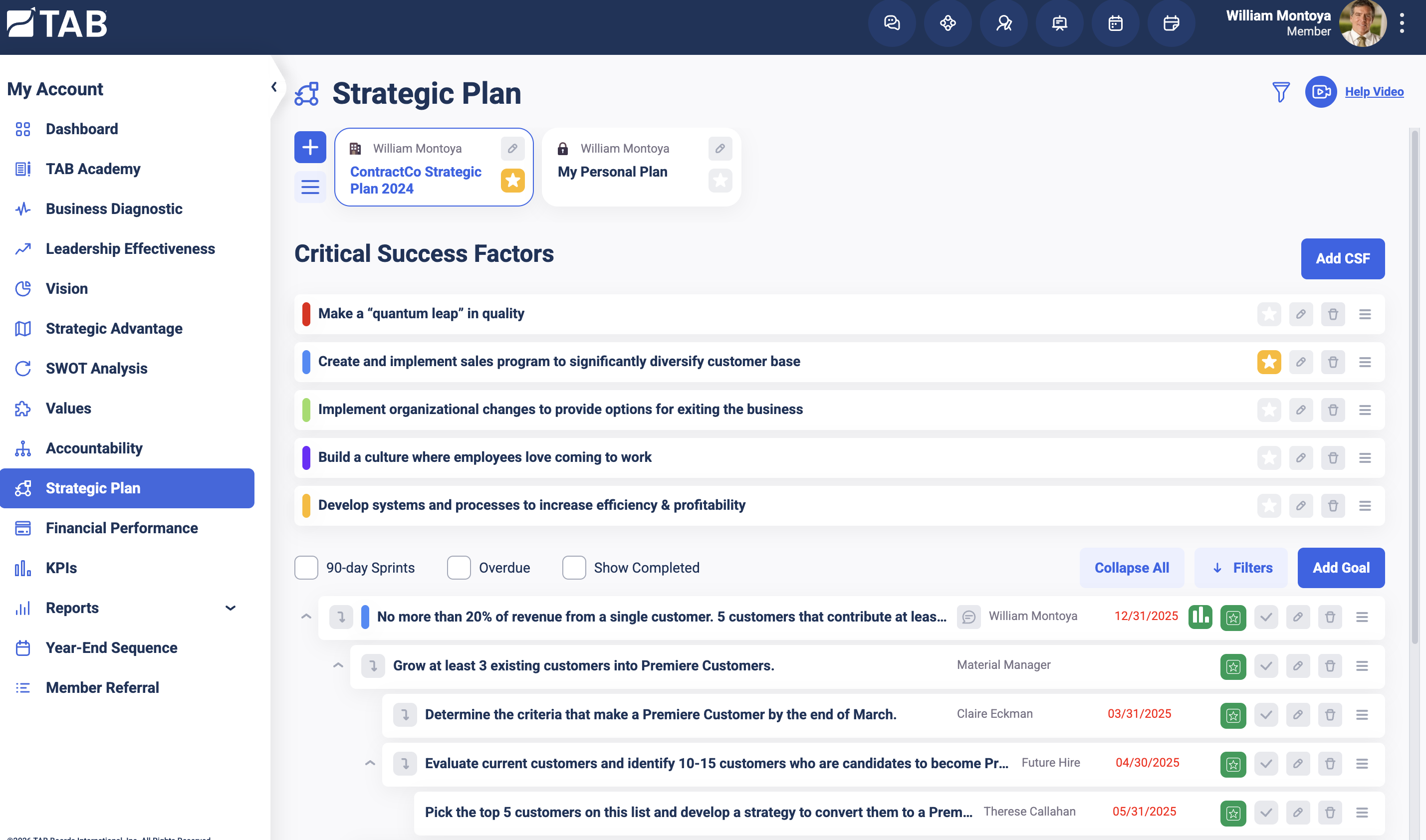1426x840 pixels.
Task: Delete the 'Make a quantum leap in quality' CSF
Action: point(1333,314)
